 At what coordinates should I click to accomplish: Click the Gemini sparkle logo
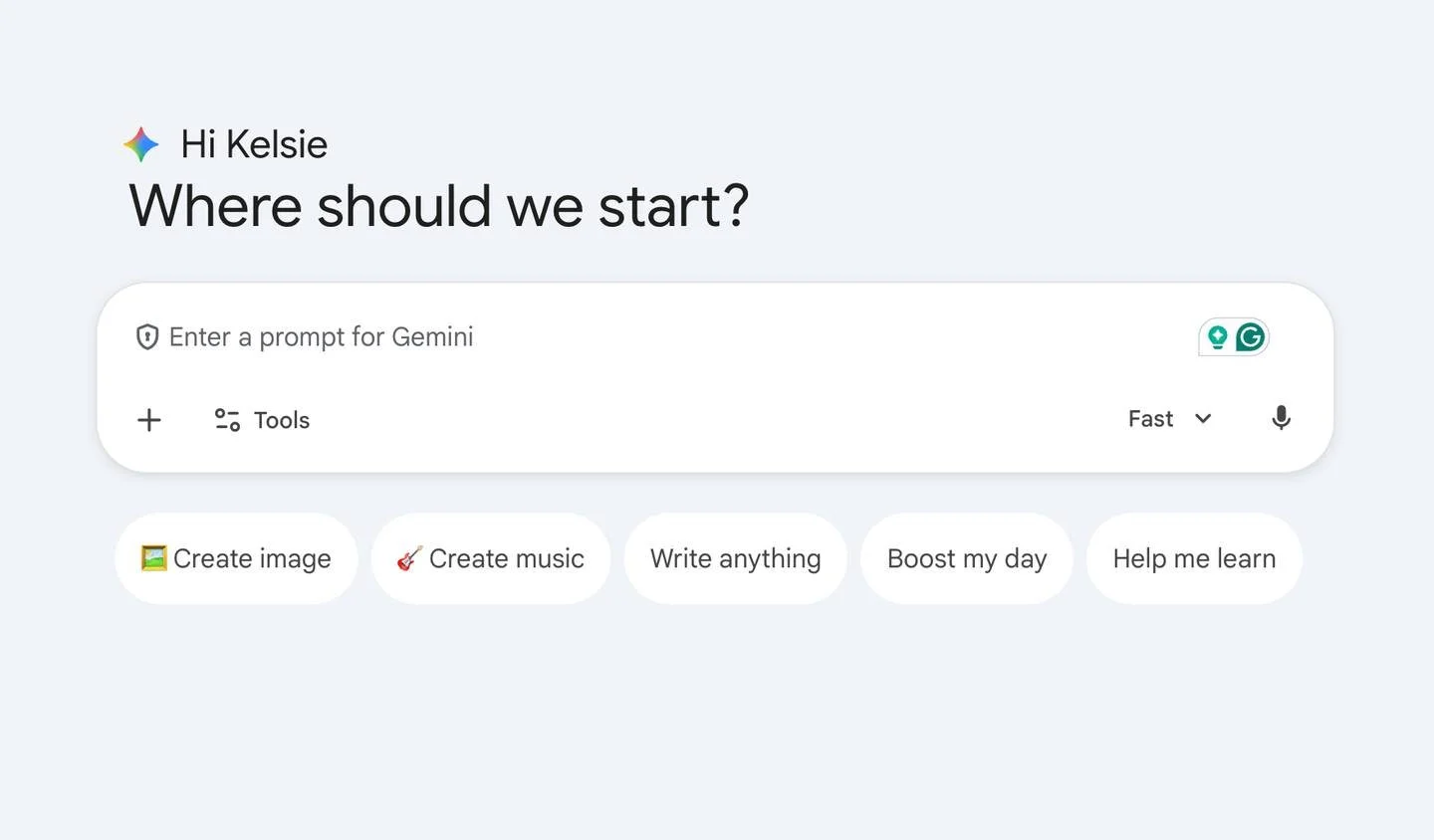coord(141,145)
